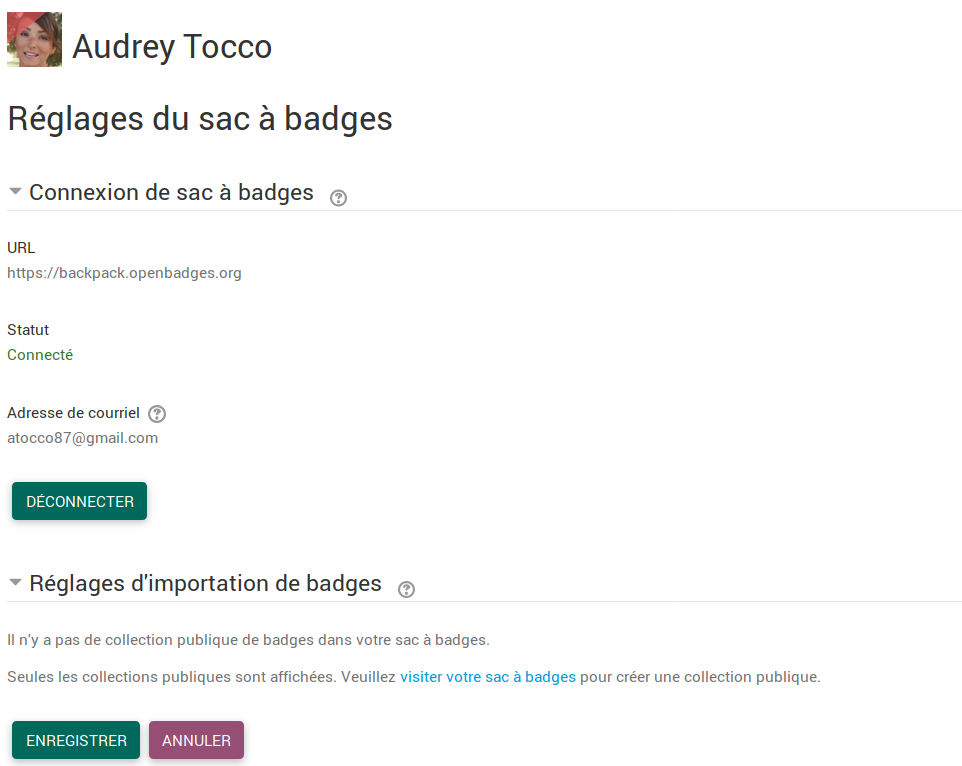Click Audrey Tocco's profile picture
This screenshot has height=766, width=962.
(35, 40)
